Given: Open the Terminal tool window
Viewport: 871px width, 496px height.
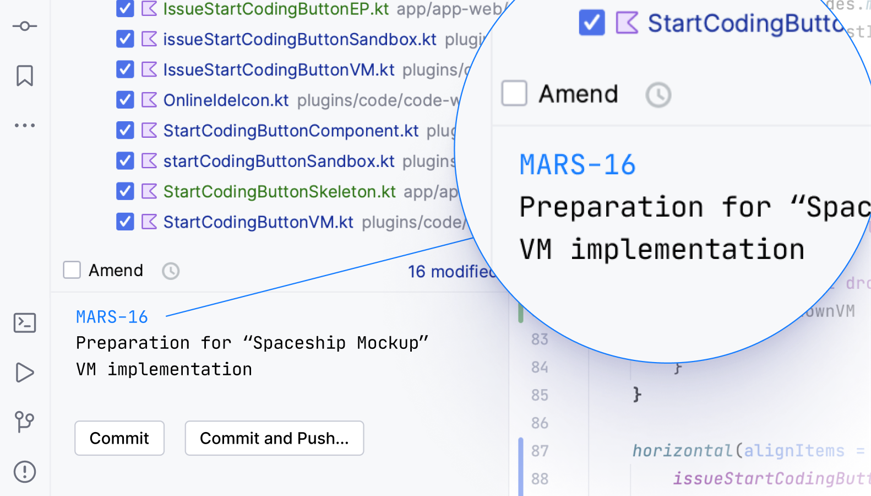Looking at the screenshot, I should coord(25,323).
